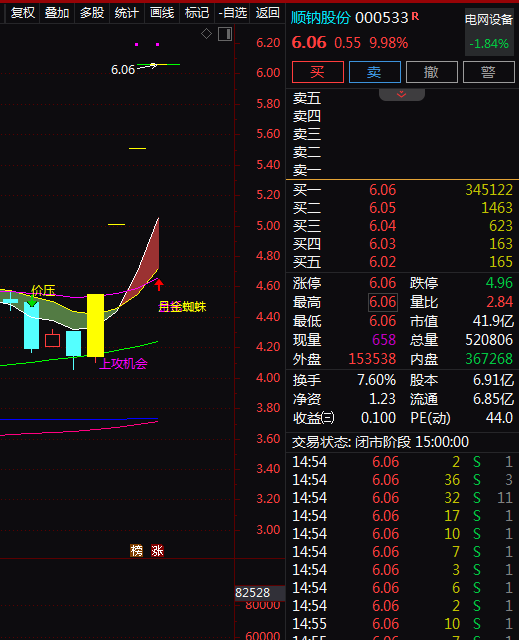The height and width of the screenshot is (640, 519).
Task: Click the red R margin marker
Action: tap(415, 16)
